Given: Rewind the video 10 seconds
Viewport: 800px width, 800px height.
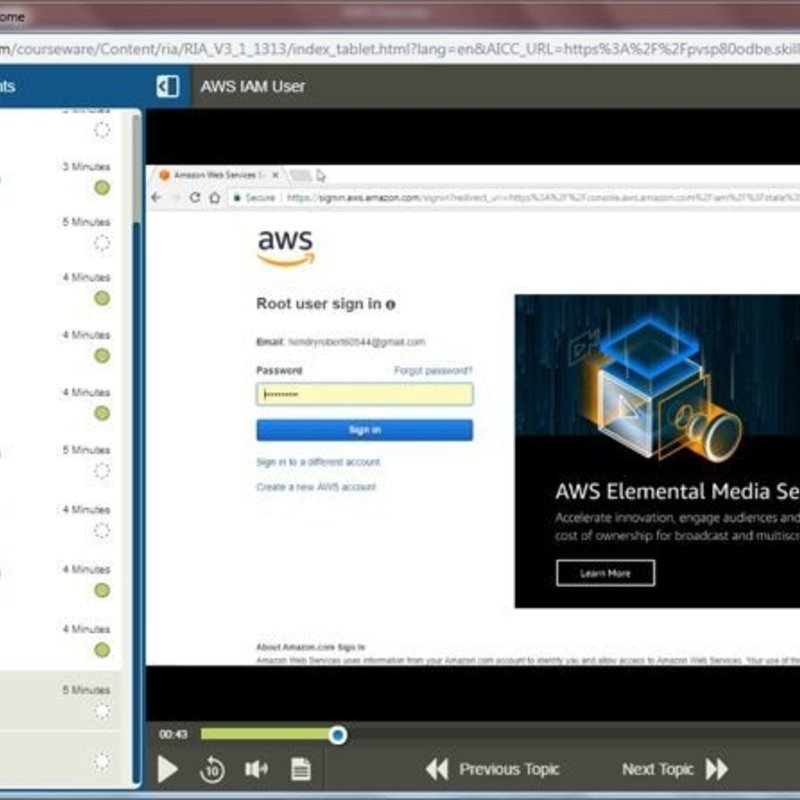Looking at the screenshot, I should (x=212, y=769).
